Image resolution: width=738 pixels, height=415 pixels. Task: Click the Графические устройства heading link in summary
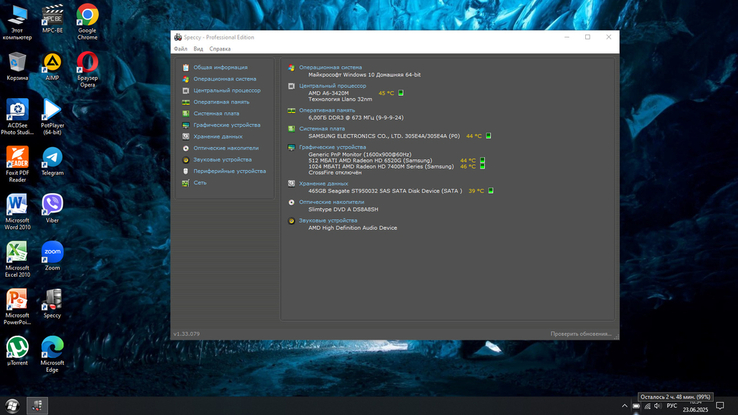pos(332,147)
